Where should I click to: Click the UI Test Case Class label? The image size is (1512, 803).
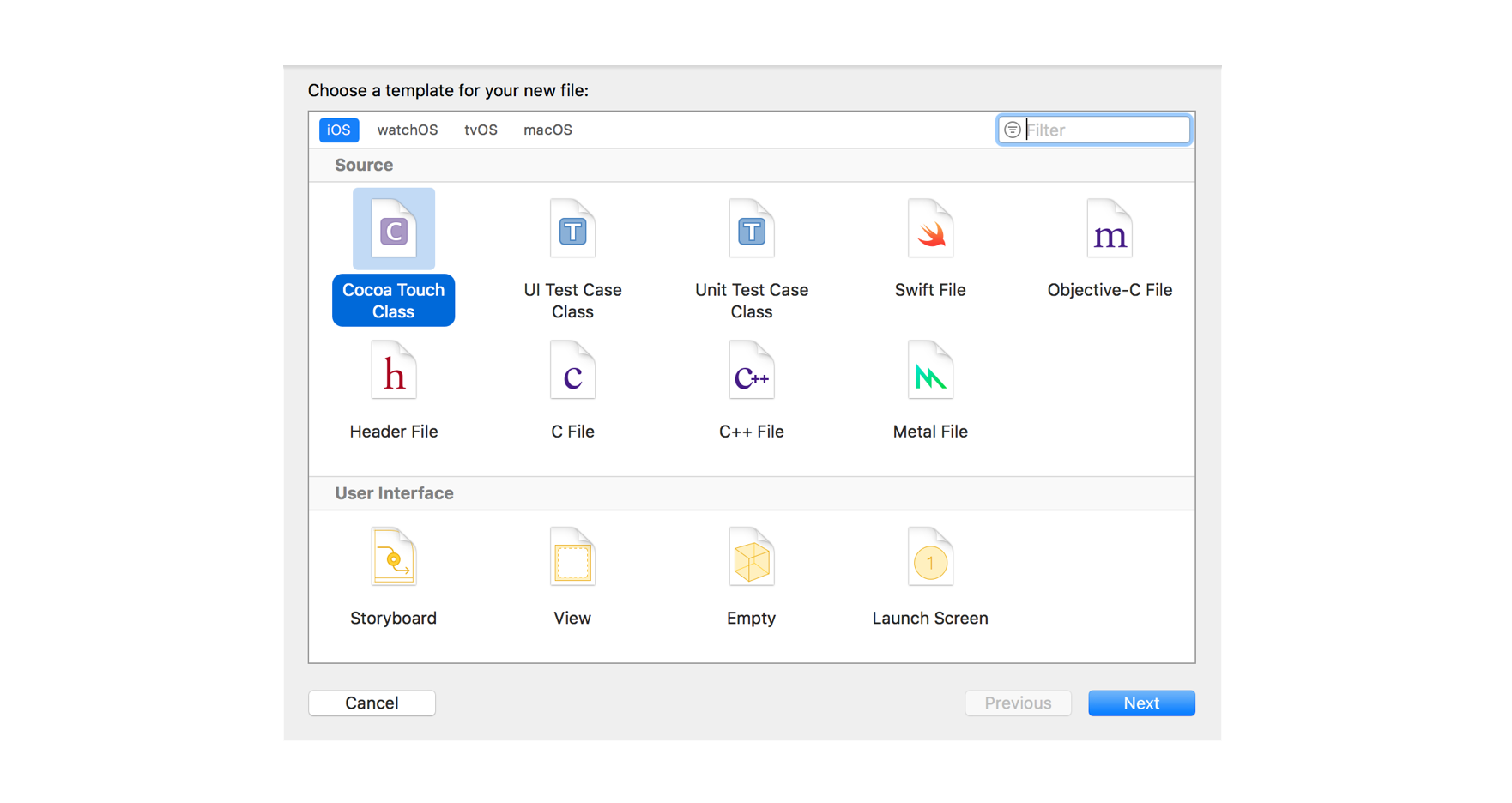(x=572, y=300)
